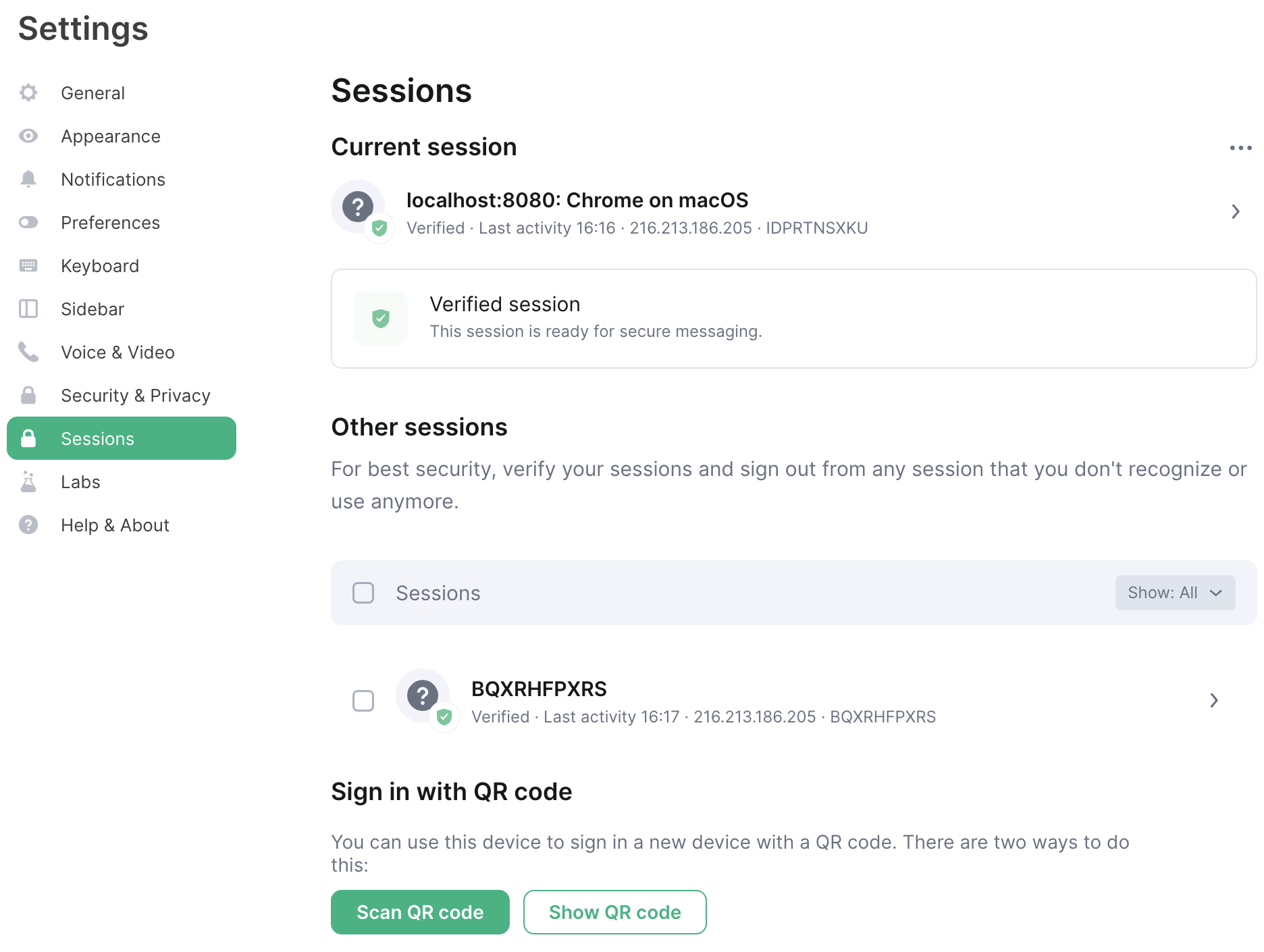The image size is (1264, 952).
Task: Click the General gear icon
Action: [x=28, y=92]
